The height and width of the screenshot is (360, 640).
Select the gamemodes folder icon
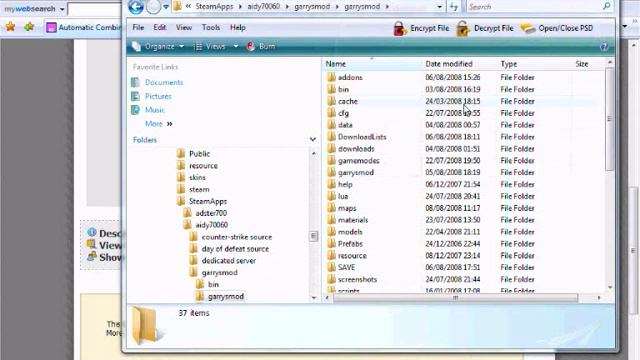pyautogui.click(x=331, y=160)
